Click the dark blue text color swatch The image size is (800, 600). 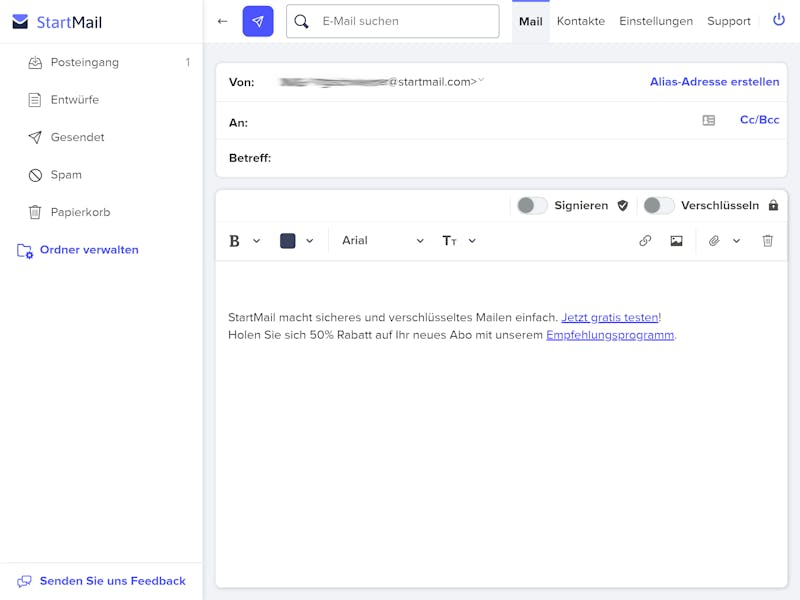pos(288,241)
